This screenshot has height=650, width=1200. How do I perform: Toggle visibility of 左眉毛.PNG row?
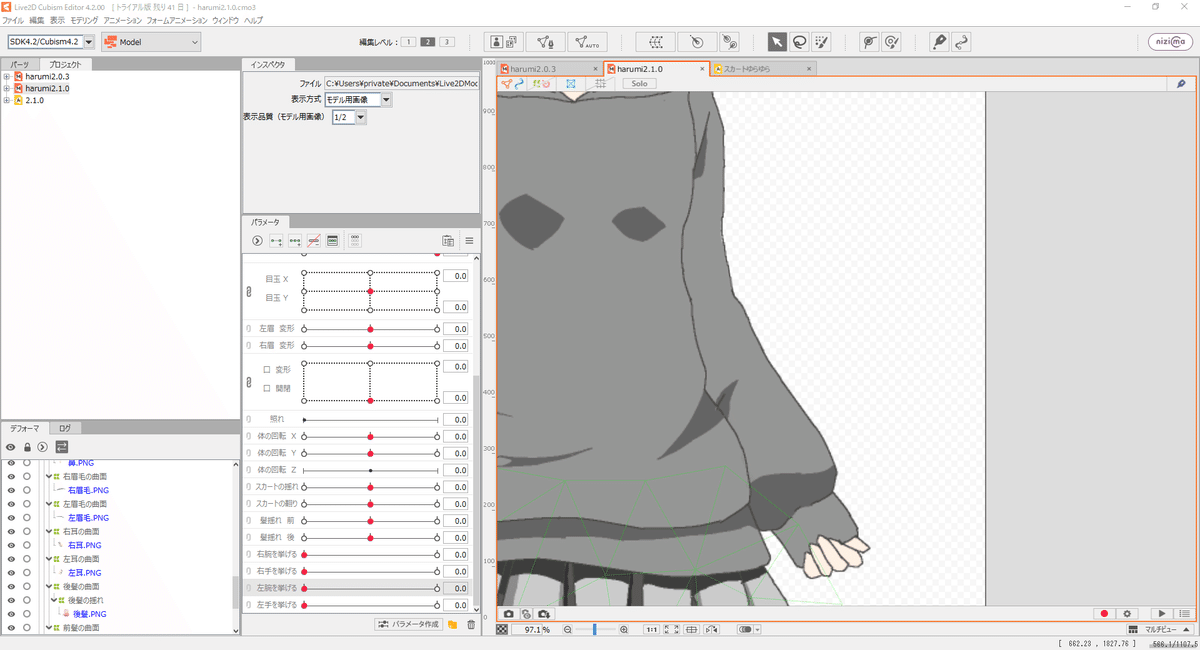[11, 518]
